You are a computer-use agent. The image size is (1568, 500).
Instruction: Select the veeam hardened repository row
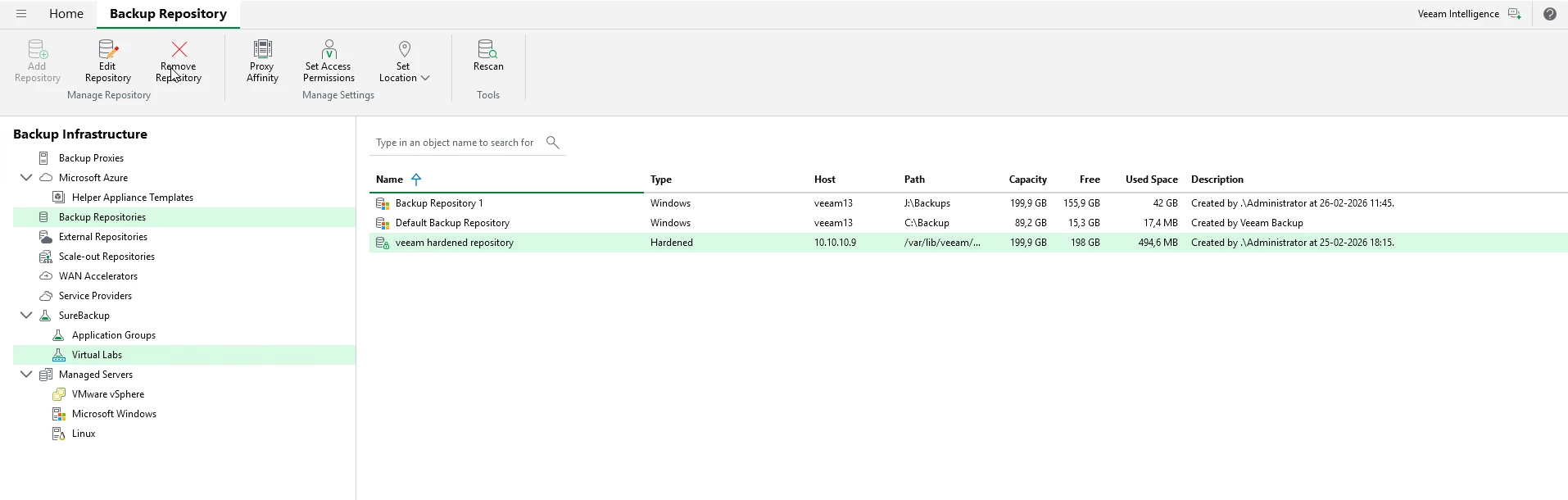click(968, 243)
